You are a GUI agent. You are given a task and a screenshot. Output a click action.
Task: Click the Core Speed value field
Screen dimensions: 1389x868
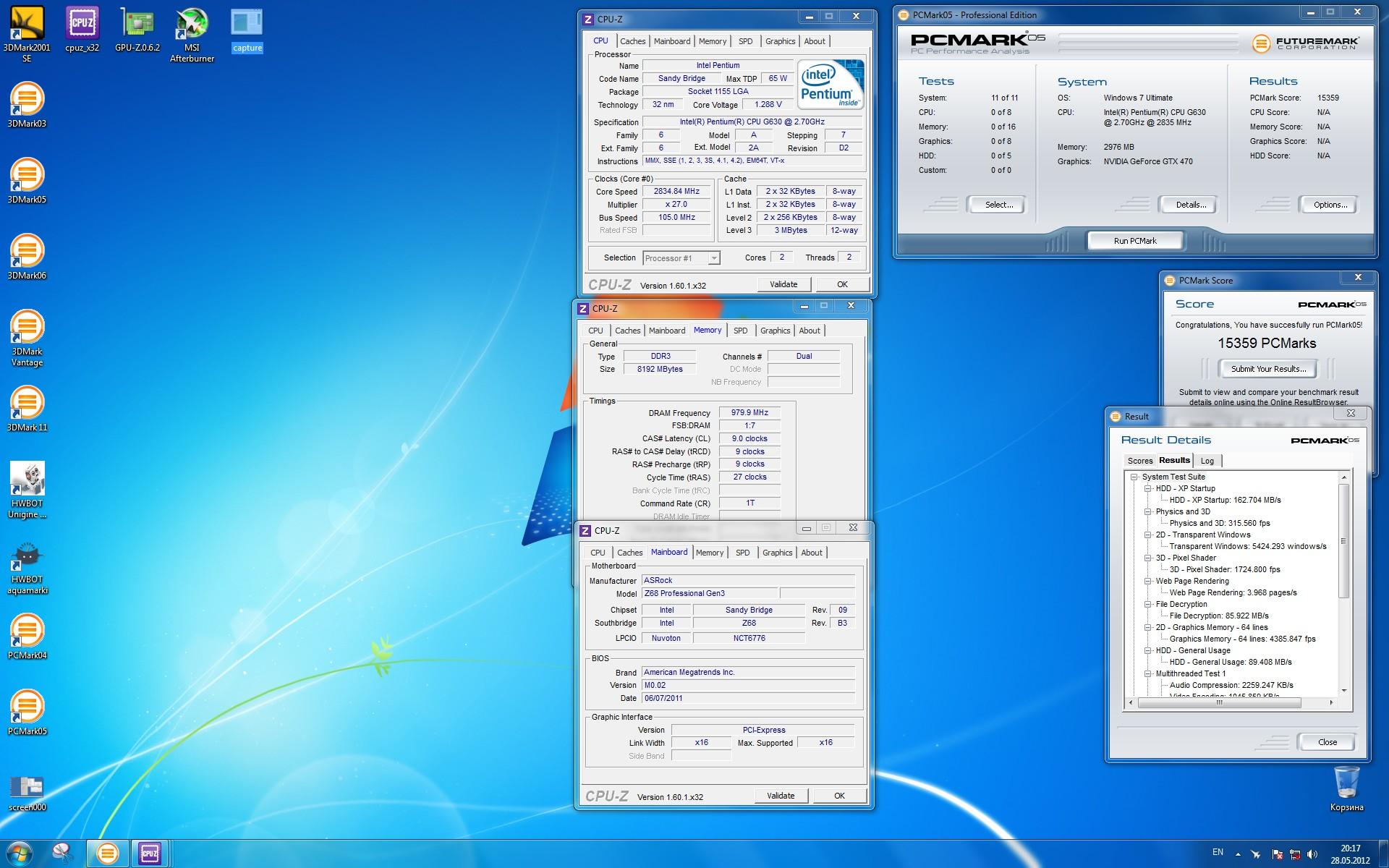click(676, 192)
